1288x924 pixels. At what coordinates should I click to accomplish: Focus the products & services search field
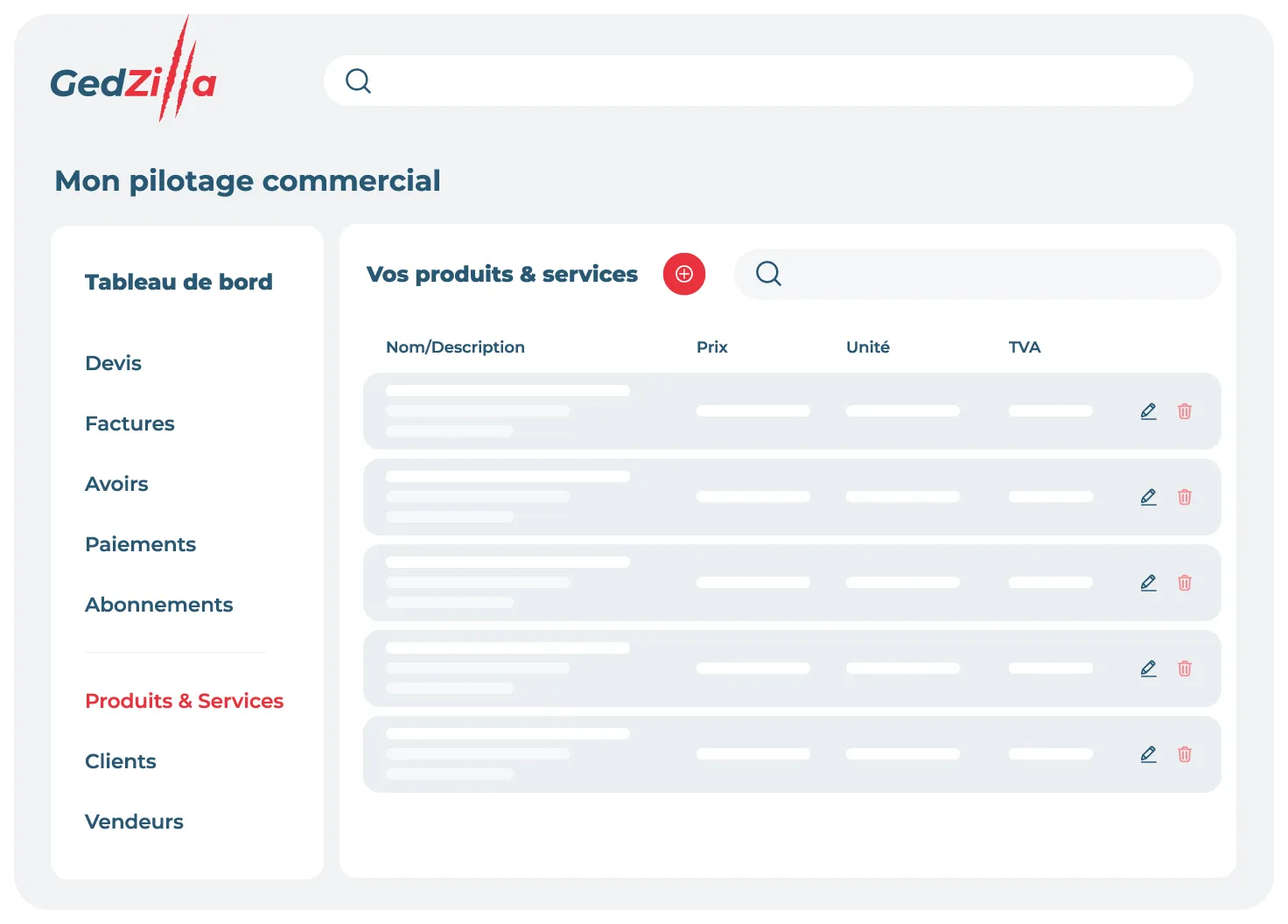click(977, 274)
